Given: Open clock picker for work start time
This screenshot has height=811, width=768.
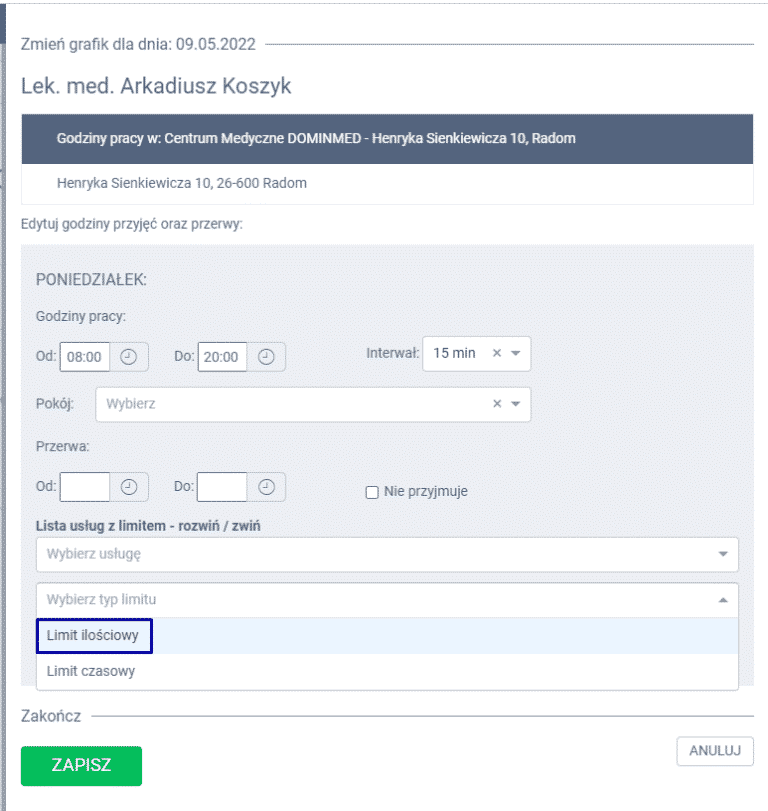Looking at the screenshot, I should point(129,357).
